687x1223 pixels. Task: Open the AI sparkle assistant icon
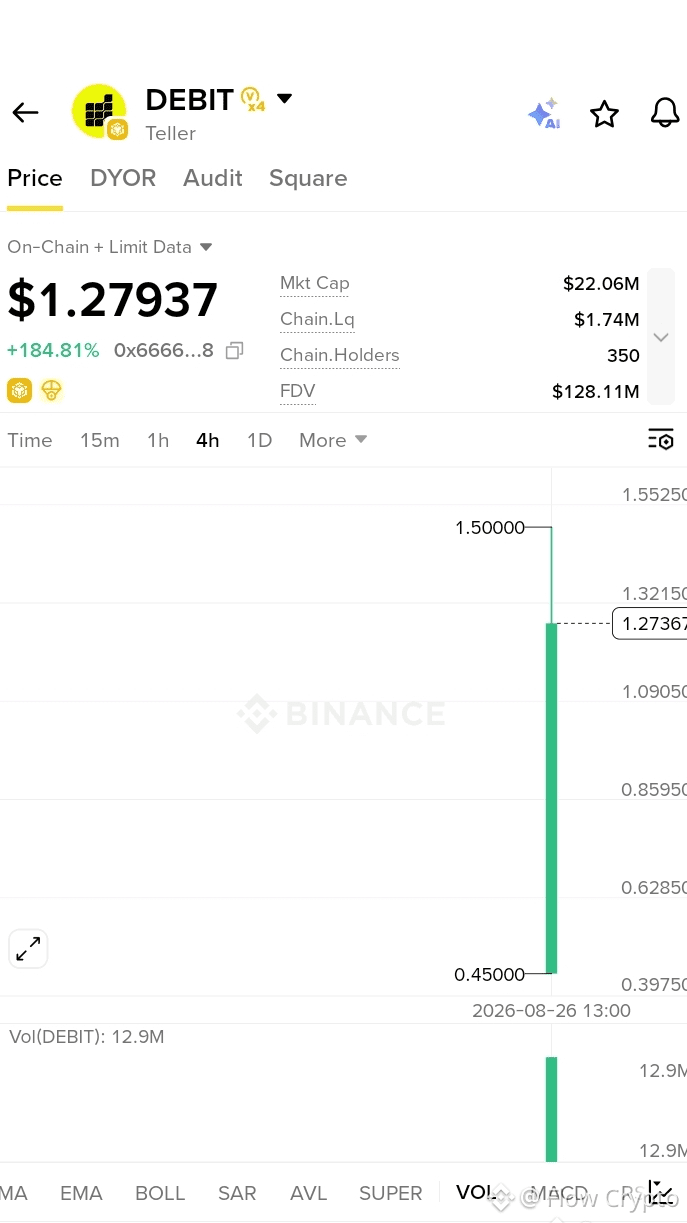pos(544,114)
